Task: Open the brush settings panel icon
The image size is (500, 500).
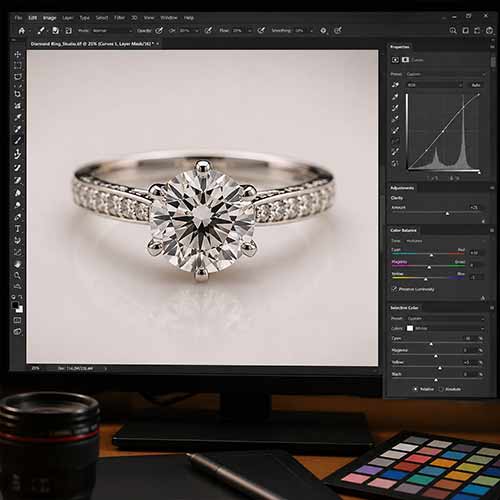Action: [x=56, y=31]
